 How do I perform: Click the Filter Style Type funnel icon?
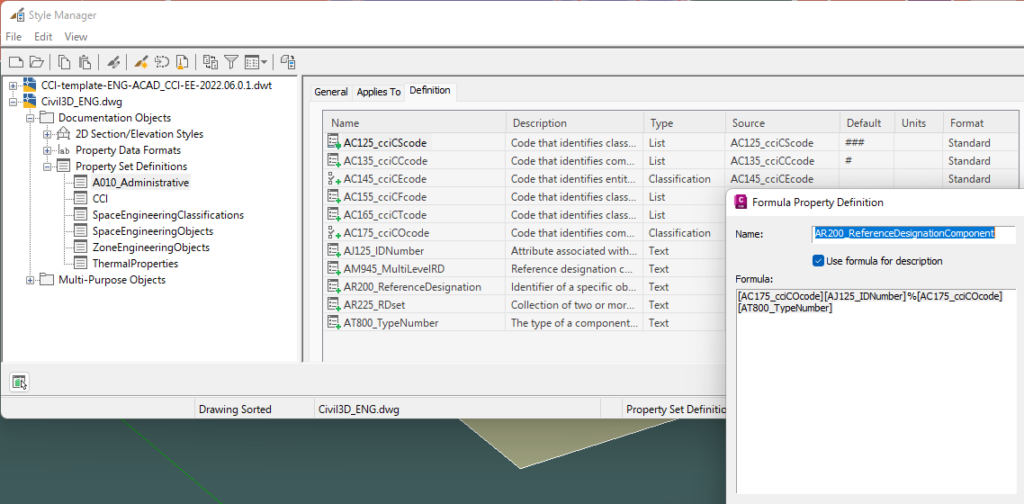[231, 62]
